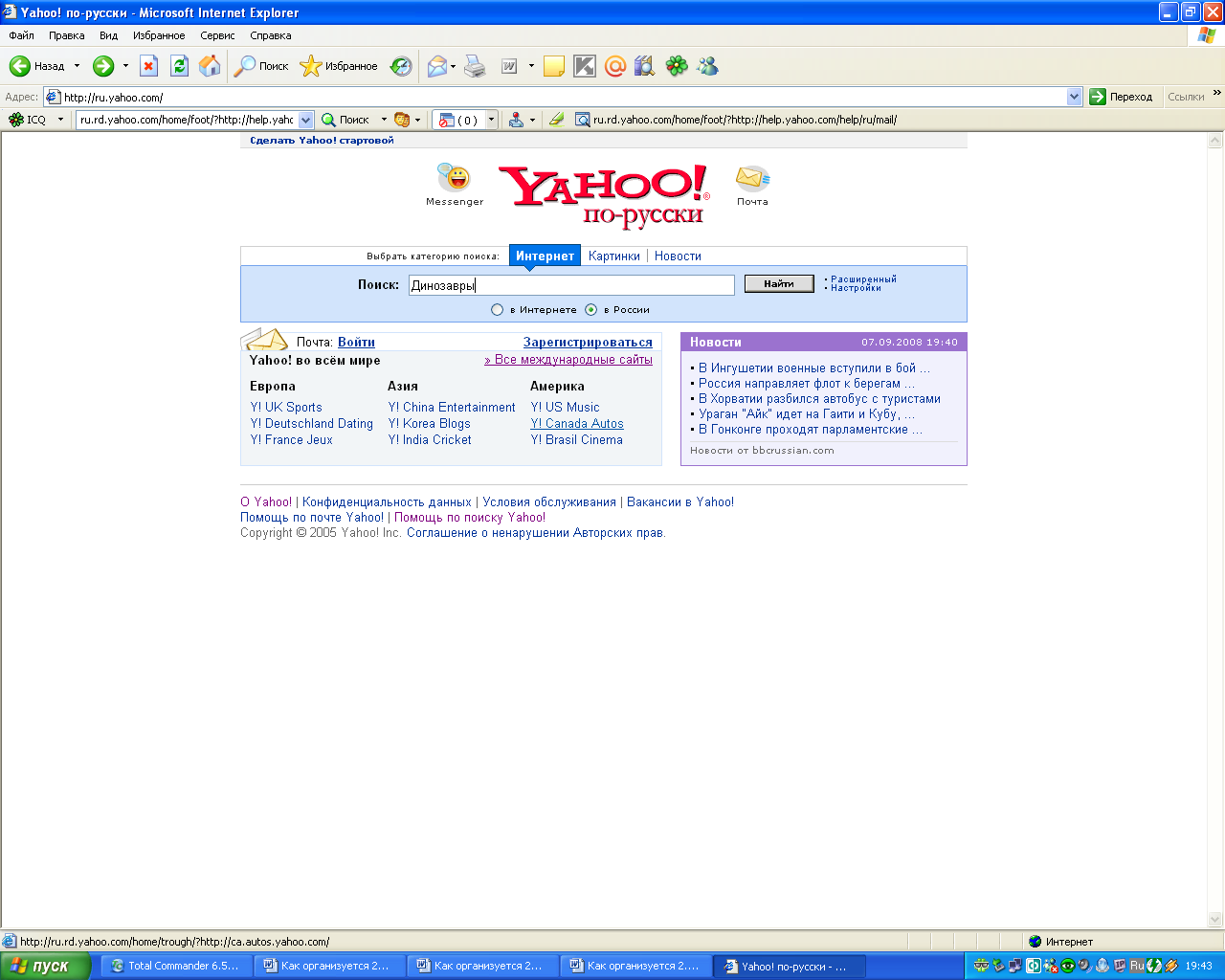This screenshot has height=980, width=1225.
Task: Click the Войти mail login link
Action: pyautogui.click(x=356, y=342)
